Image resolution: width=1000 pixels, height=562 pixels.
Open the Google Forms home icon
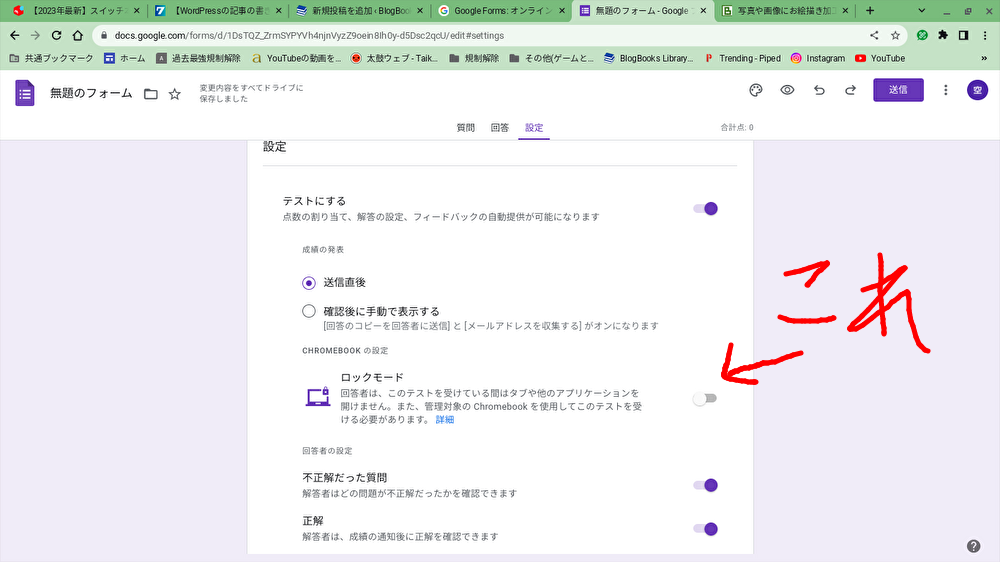pos(25,93)
